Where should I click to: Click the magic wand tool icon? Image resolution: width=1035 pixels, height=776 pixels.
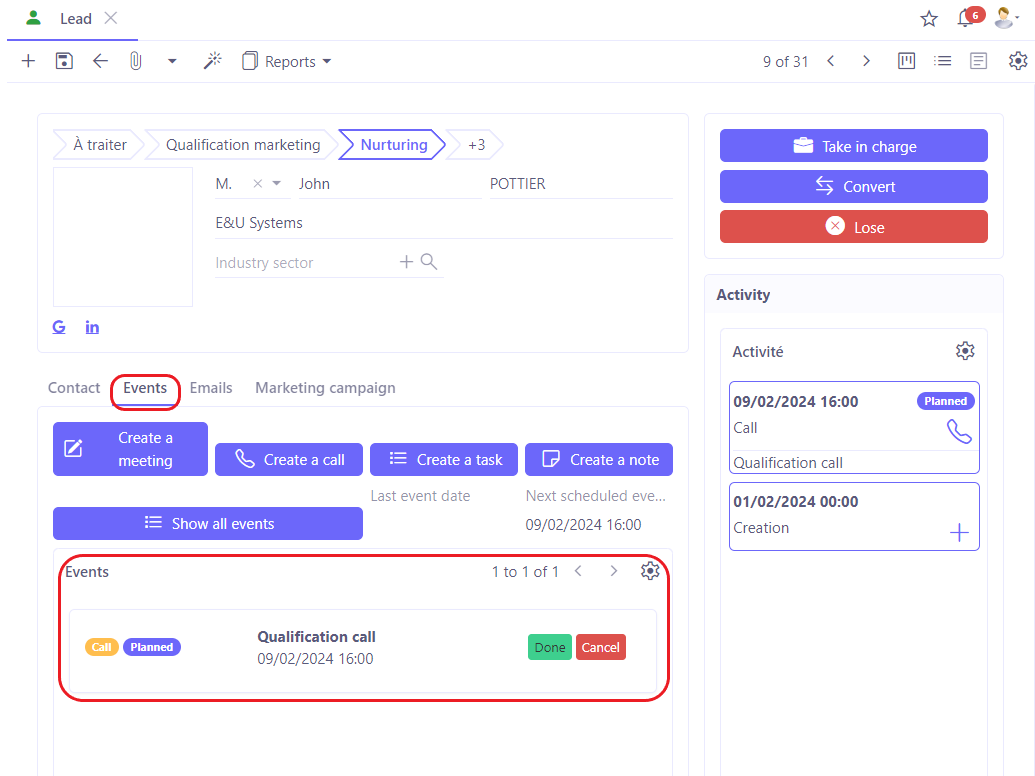[x=212, y=61]
